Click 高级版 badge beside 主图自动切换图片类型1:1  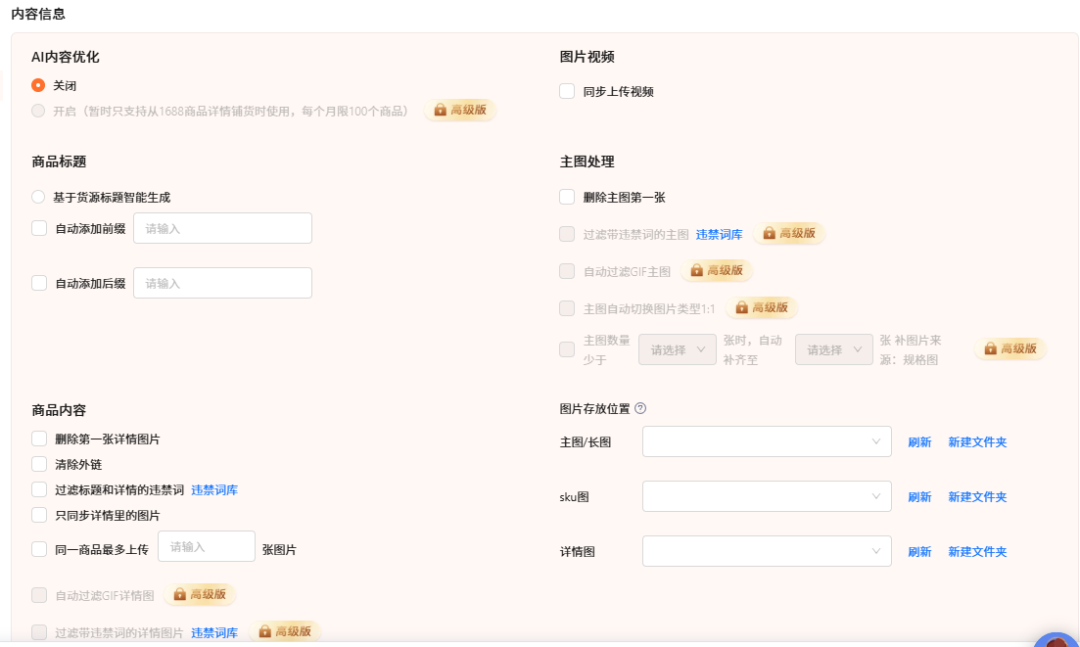[762, 307]
